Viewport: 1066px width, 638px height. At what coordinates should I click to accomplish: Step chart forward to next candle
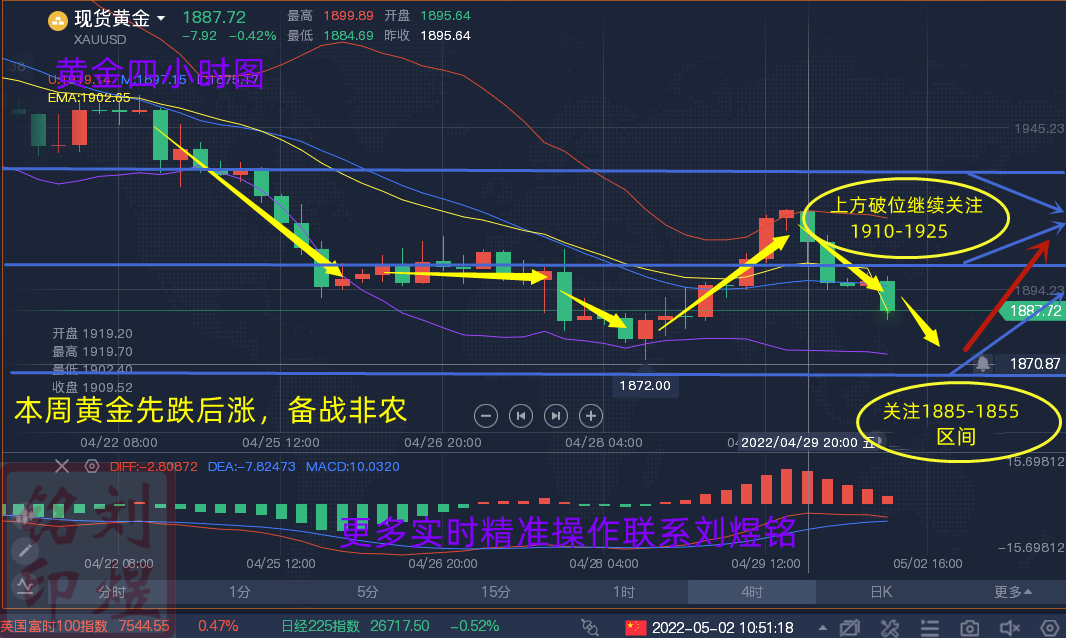pyautogui.click(x=555, y=416)
